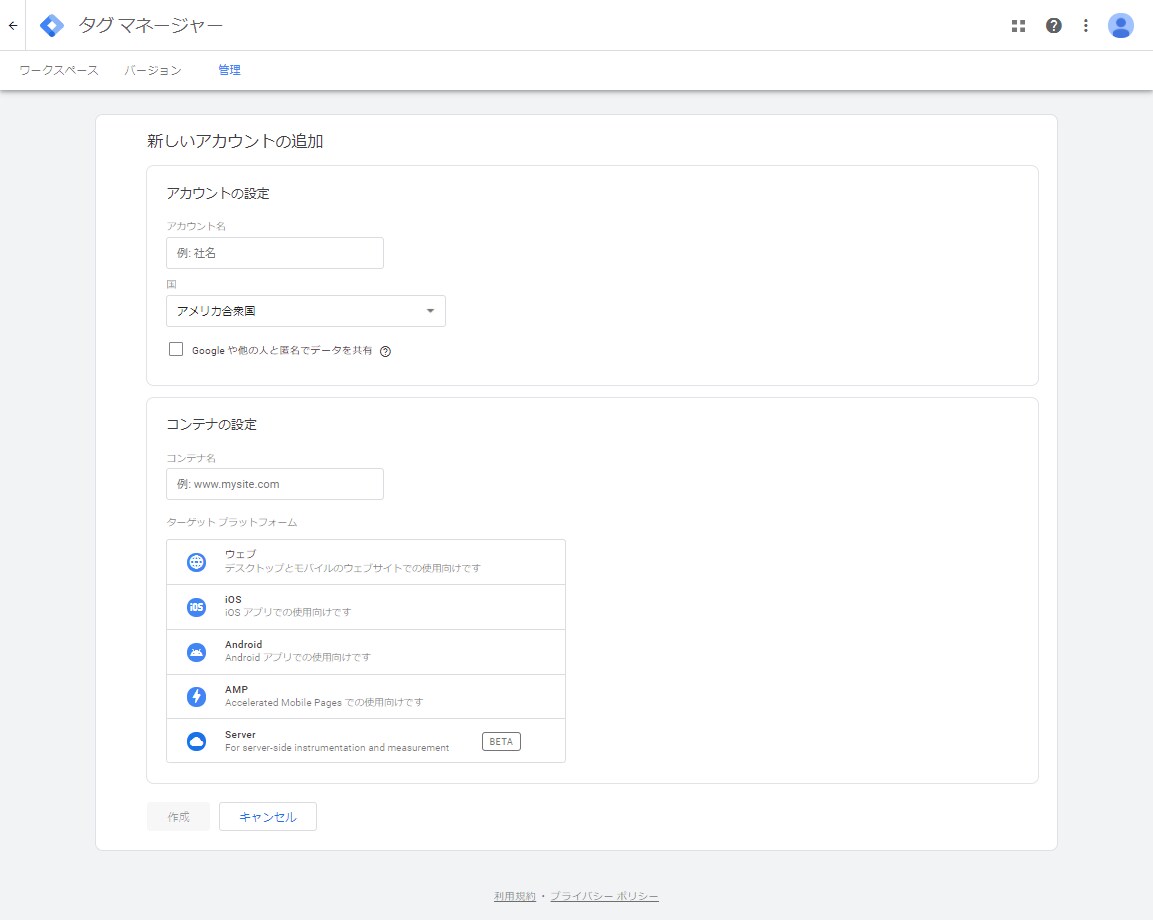Click the コンテナの設定 heading
Screen dimensions: 1153x920
211,424
